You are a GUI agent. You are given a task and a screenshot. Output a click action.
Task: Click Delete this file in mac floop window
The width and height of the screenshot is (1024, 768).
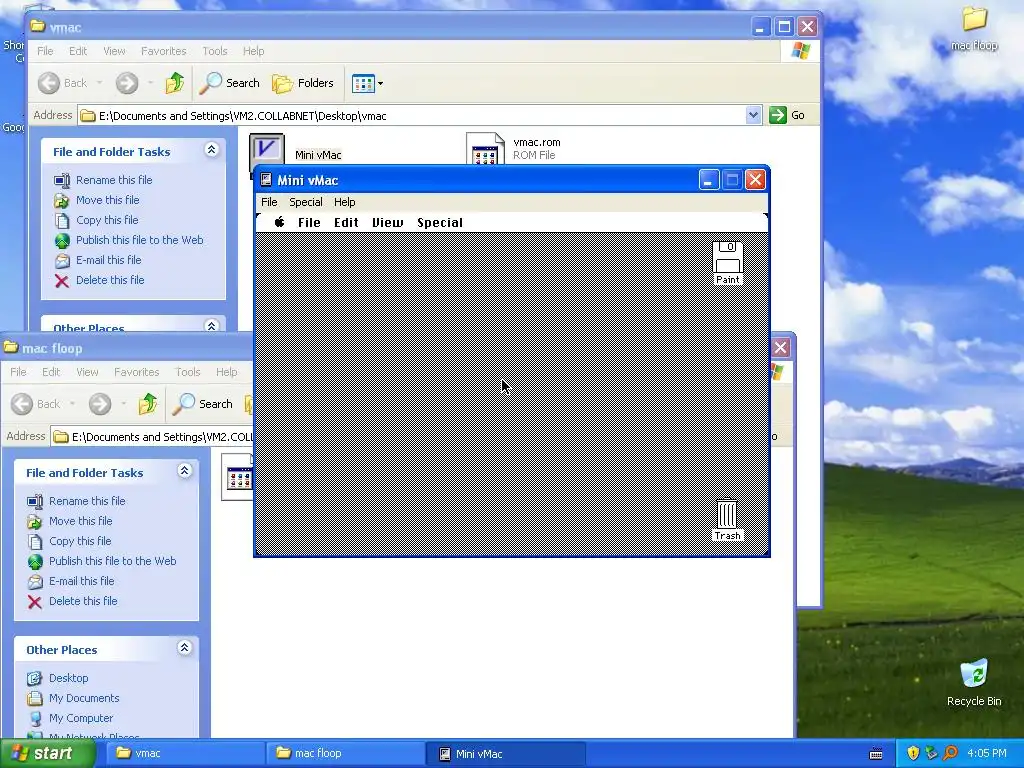[x=83, y=601]
